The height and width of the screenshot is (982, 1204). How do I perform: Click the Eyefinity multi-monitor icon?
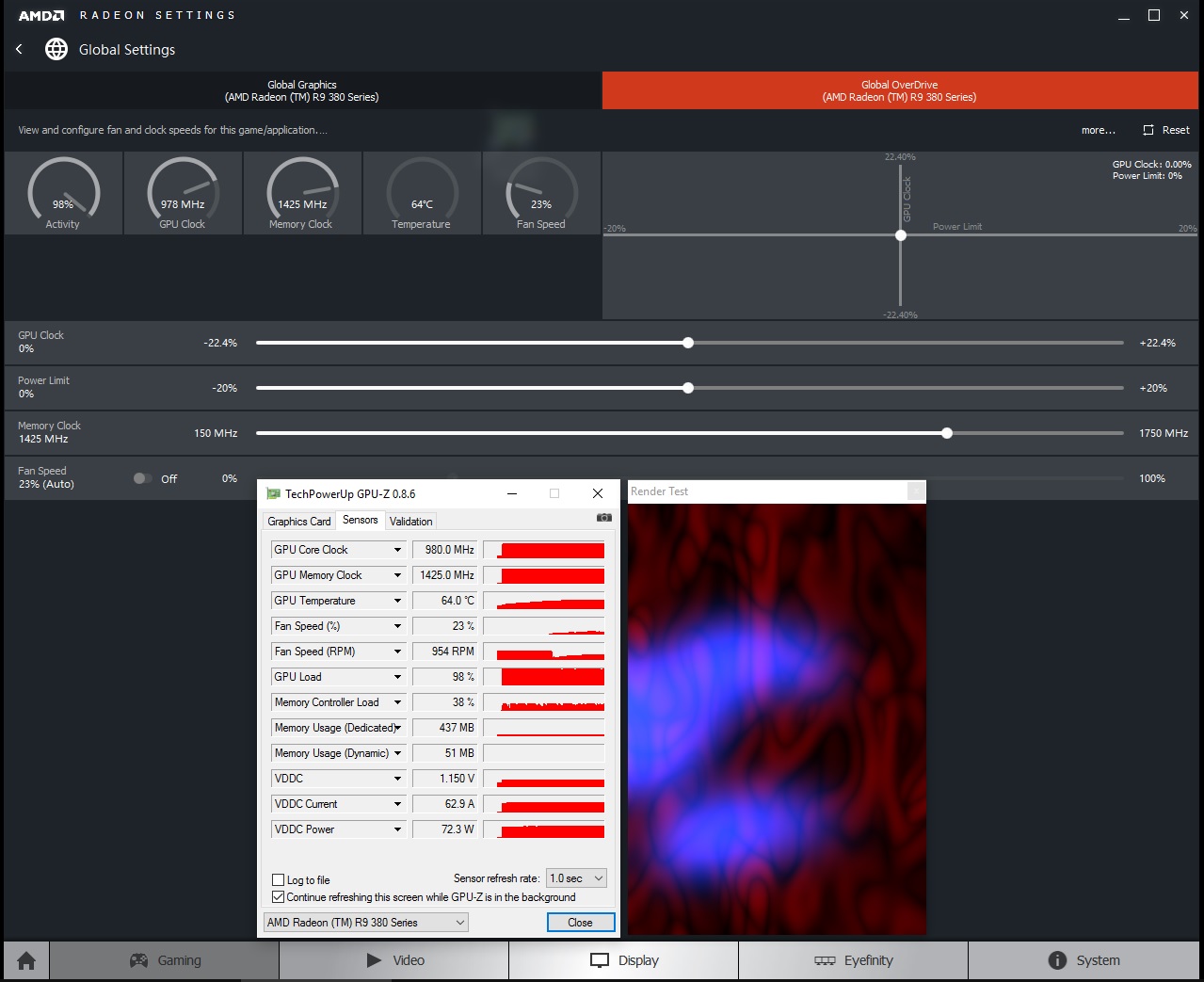click(x=825, y=960)
